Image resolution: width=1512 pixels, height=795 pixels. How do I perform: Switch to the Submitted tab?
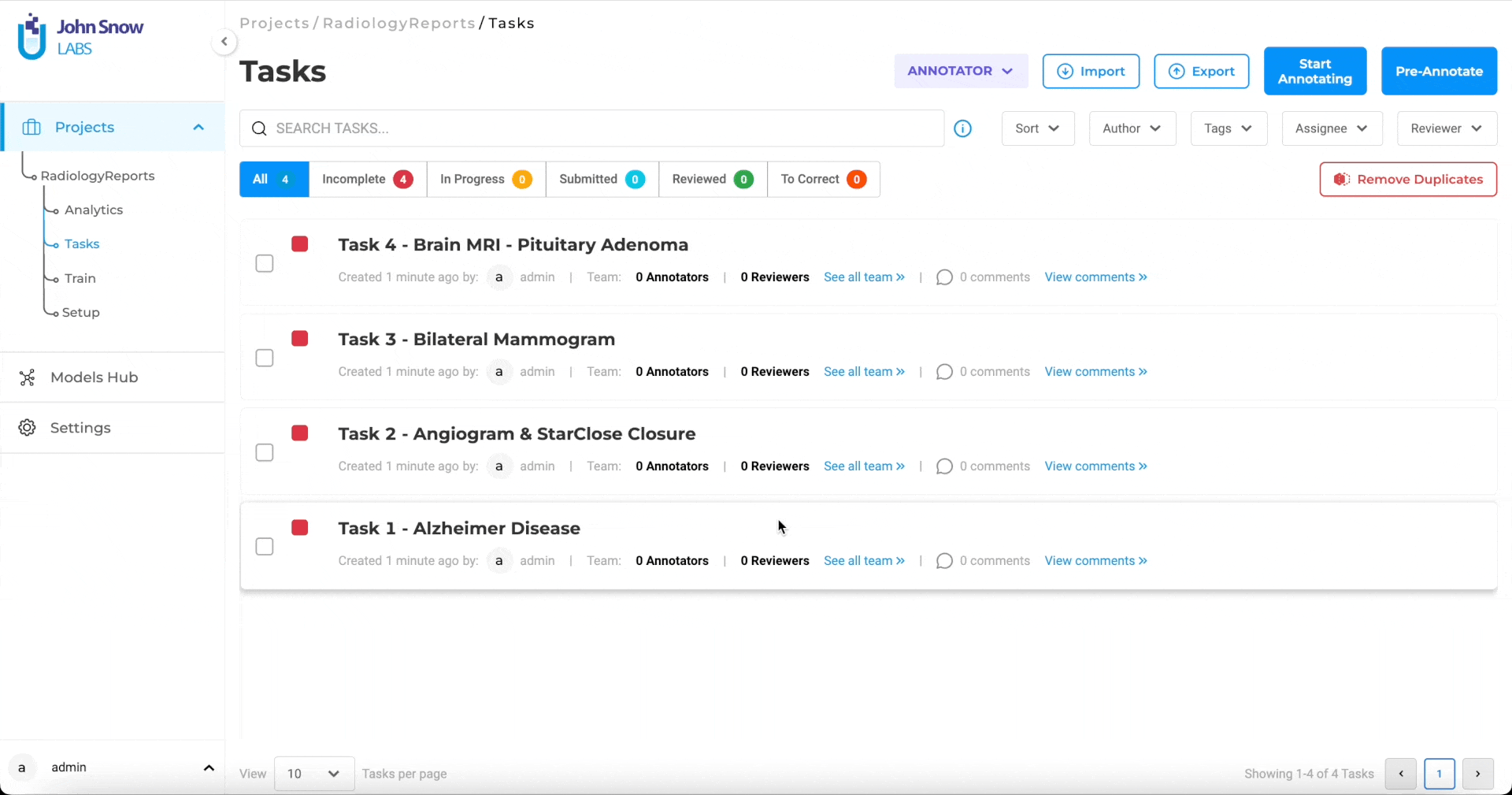[x=602, y=180]
